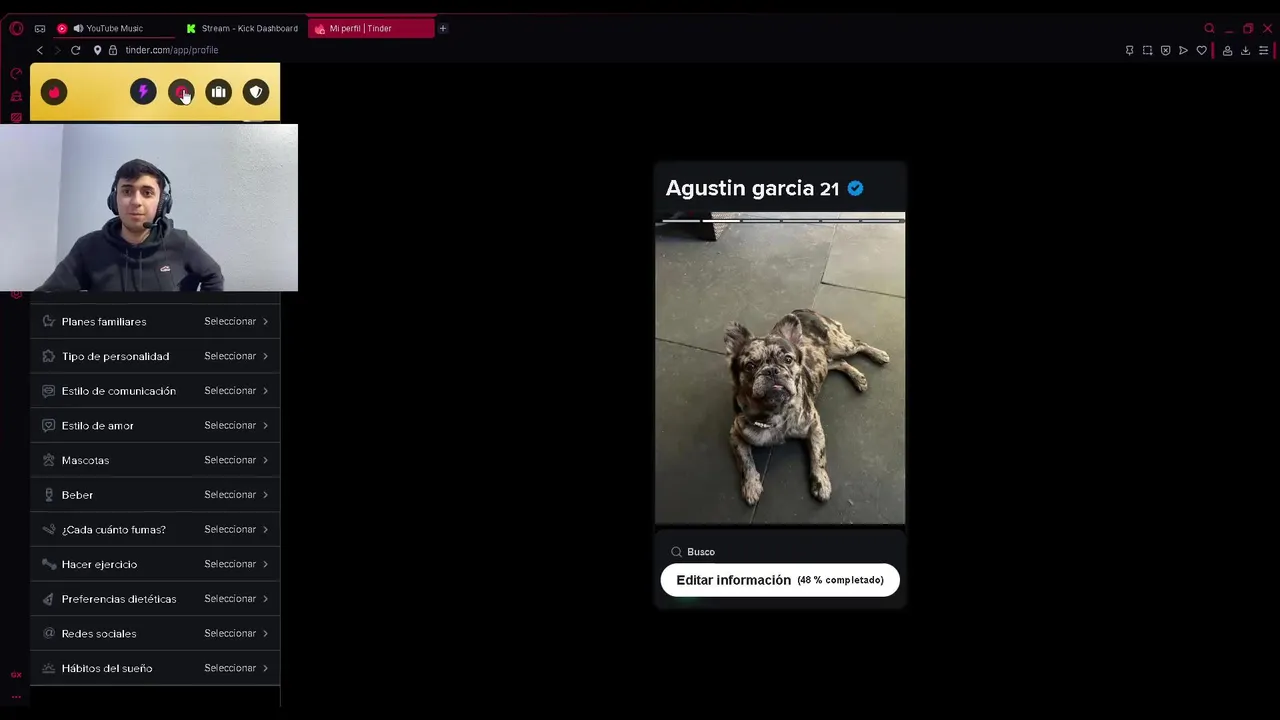
Task: Open a new browser tab
Action: [443, 28]
